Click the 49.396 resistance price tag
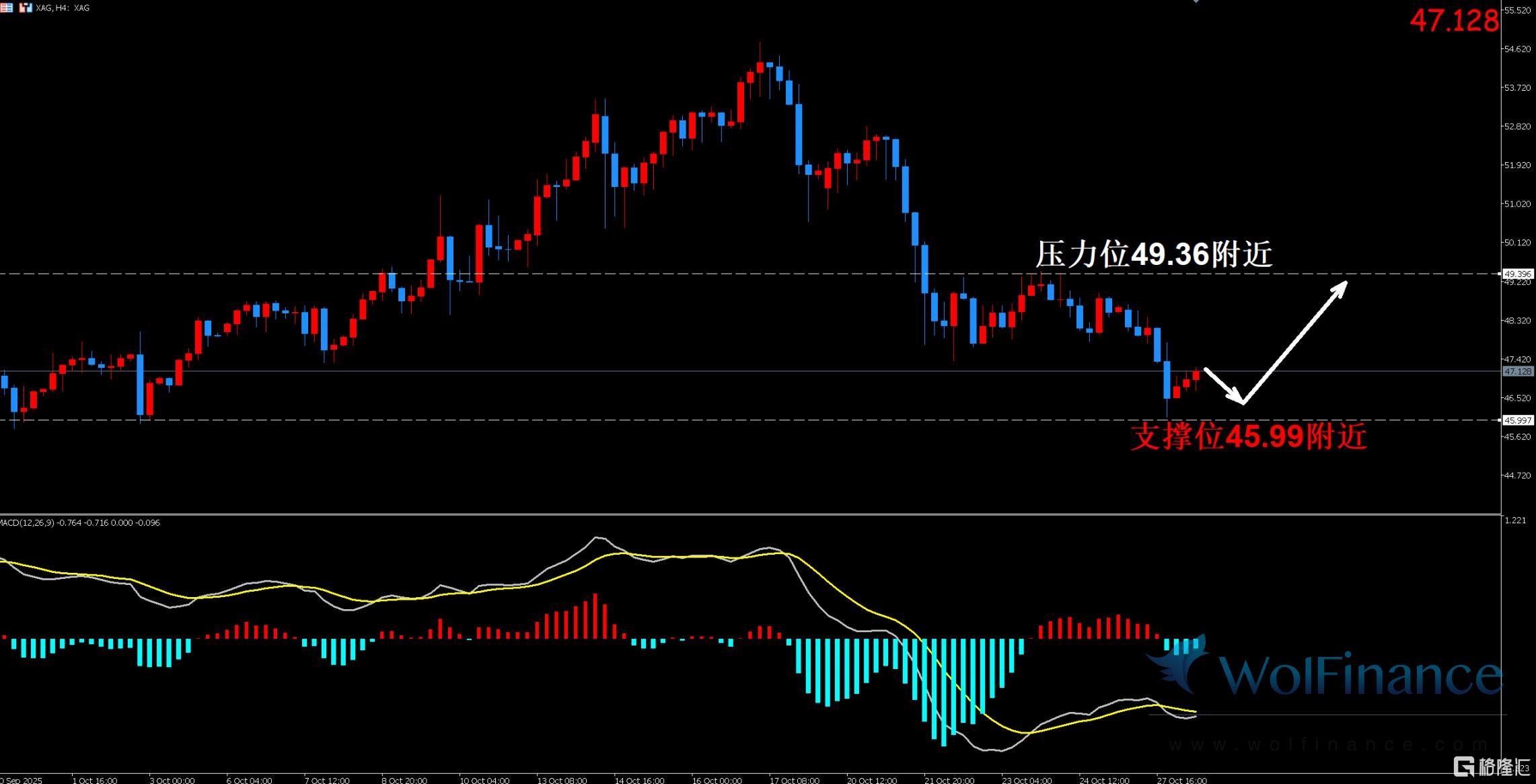Image resolution: width=1536 pixels, height=784 pixels. point(1517,274)
